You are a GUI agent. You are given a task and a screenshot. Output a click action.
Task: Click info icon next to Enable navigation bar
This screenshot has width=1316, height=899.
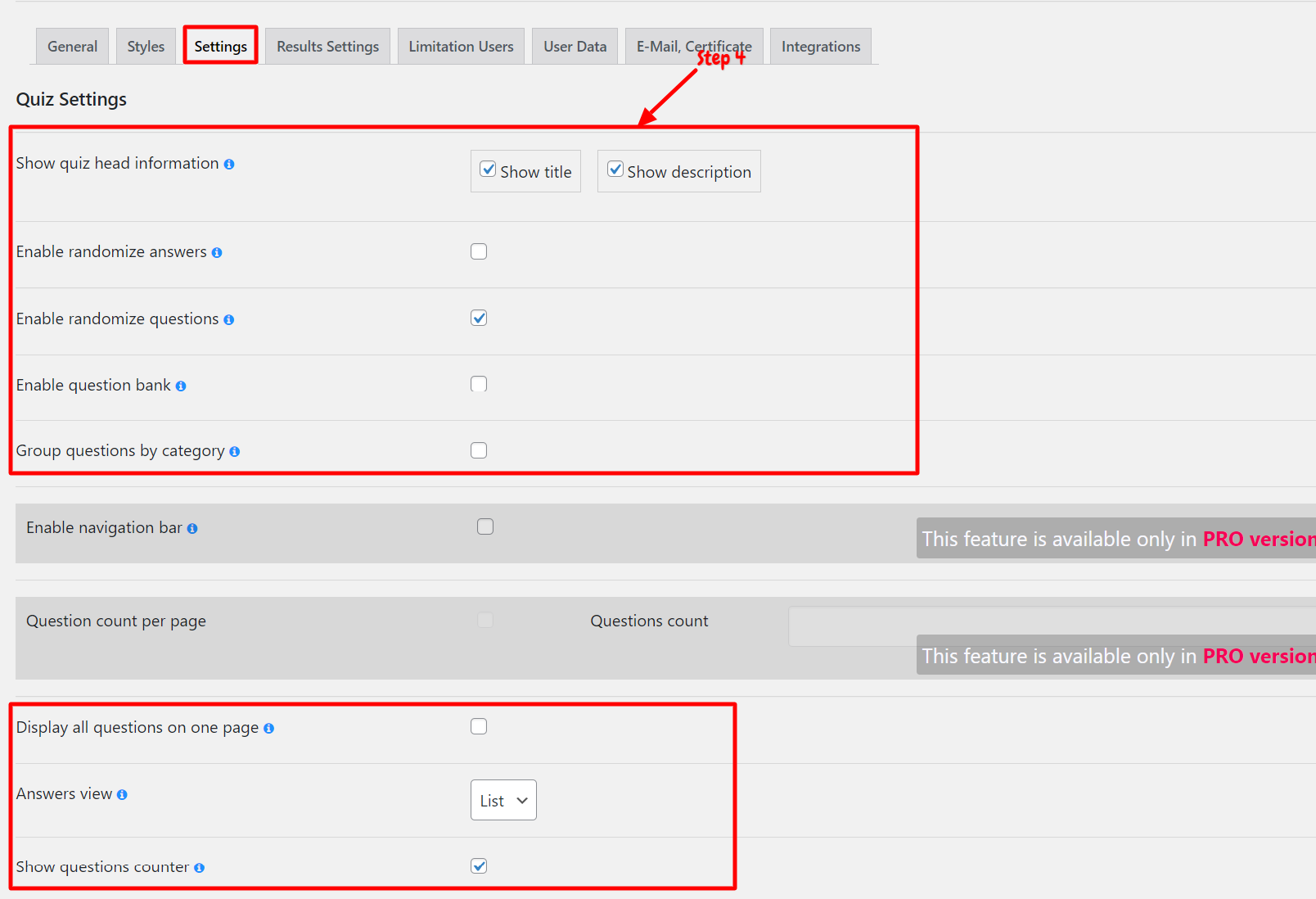click(x=192, y=529)
